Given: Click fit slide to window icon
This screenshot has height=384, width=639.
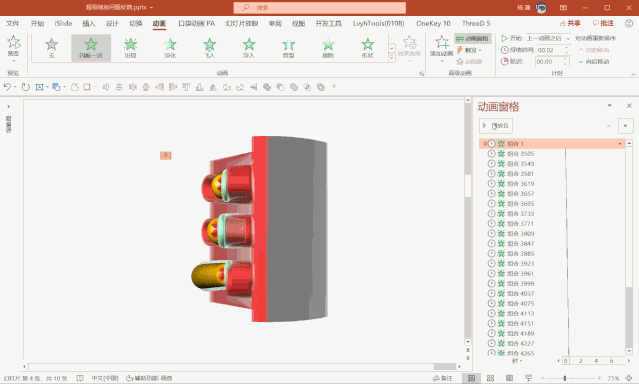Looking at the screenshot, I should (x=630, y=378).
